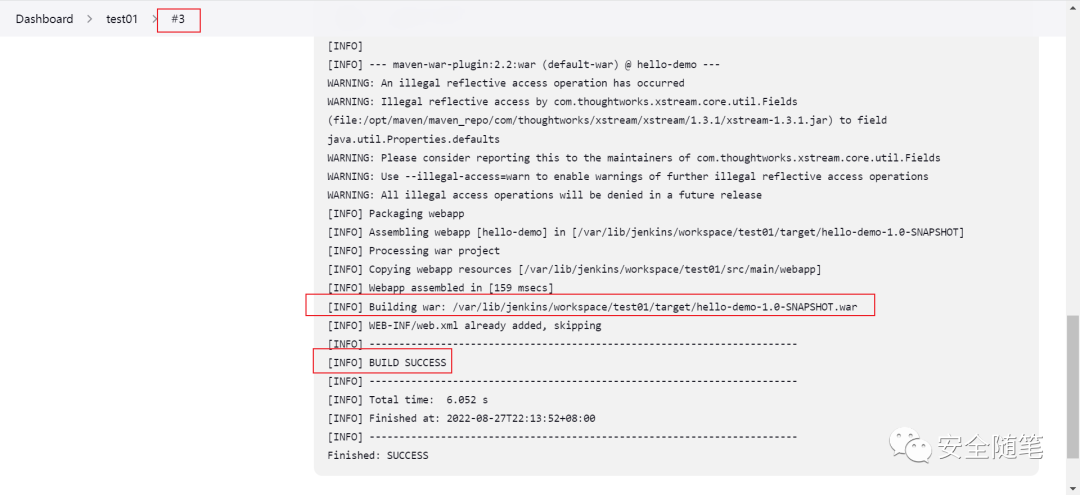Open the Dashboard breadcrumb link
Viewport: 1080px width, 495px height.
(x=44, y=19)
